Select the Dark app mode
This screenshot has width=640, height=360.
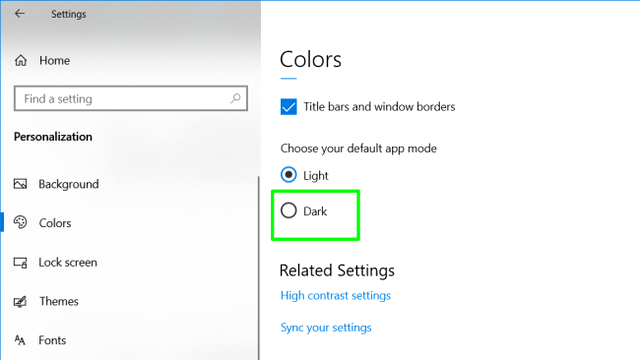pyautogui.click(x=289, y=211)
